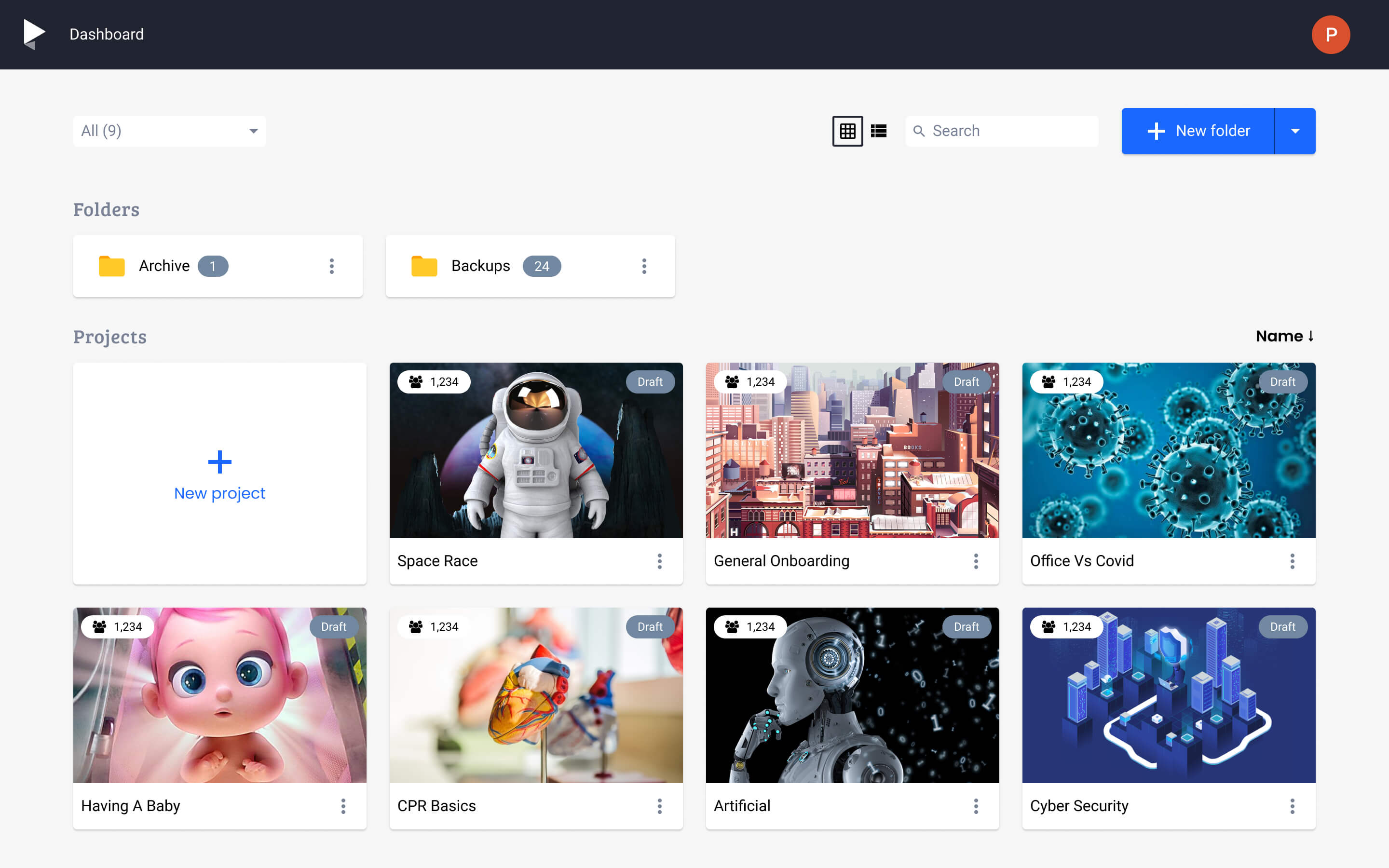Open the user profile avatar P
1389x868 pixels.
pyautogui.click(x=1331, y=34)
